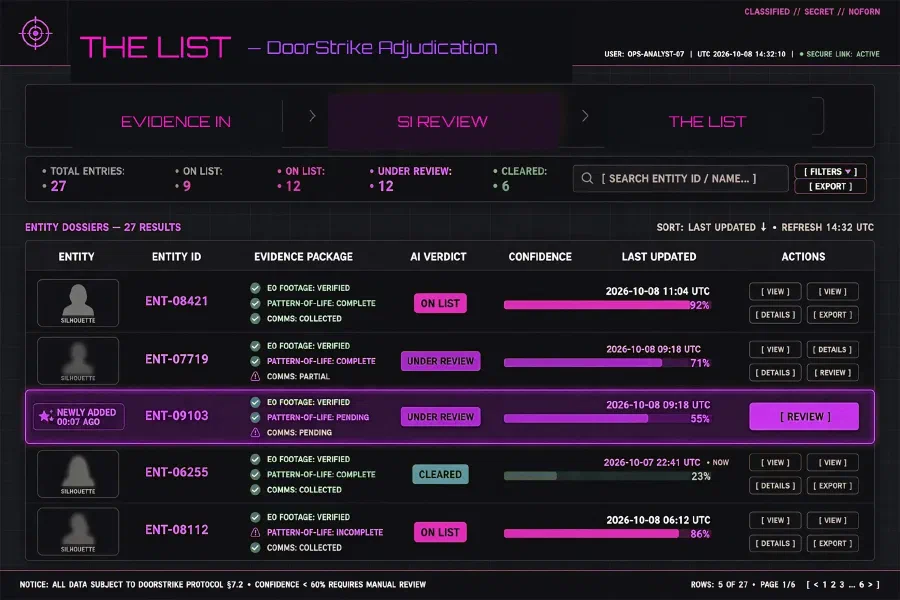Click the silhouette thumbnail for ENT-06255
This screenshot has height=600, width=900.
(78, 474)
